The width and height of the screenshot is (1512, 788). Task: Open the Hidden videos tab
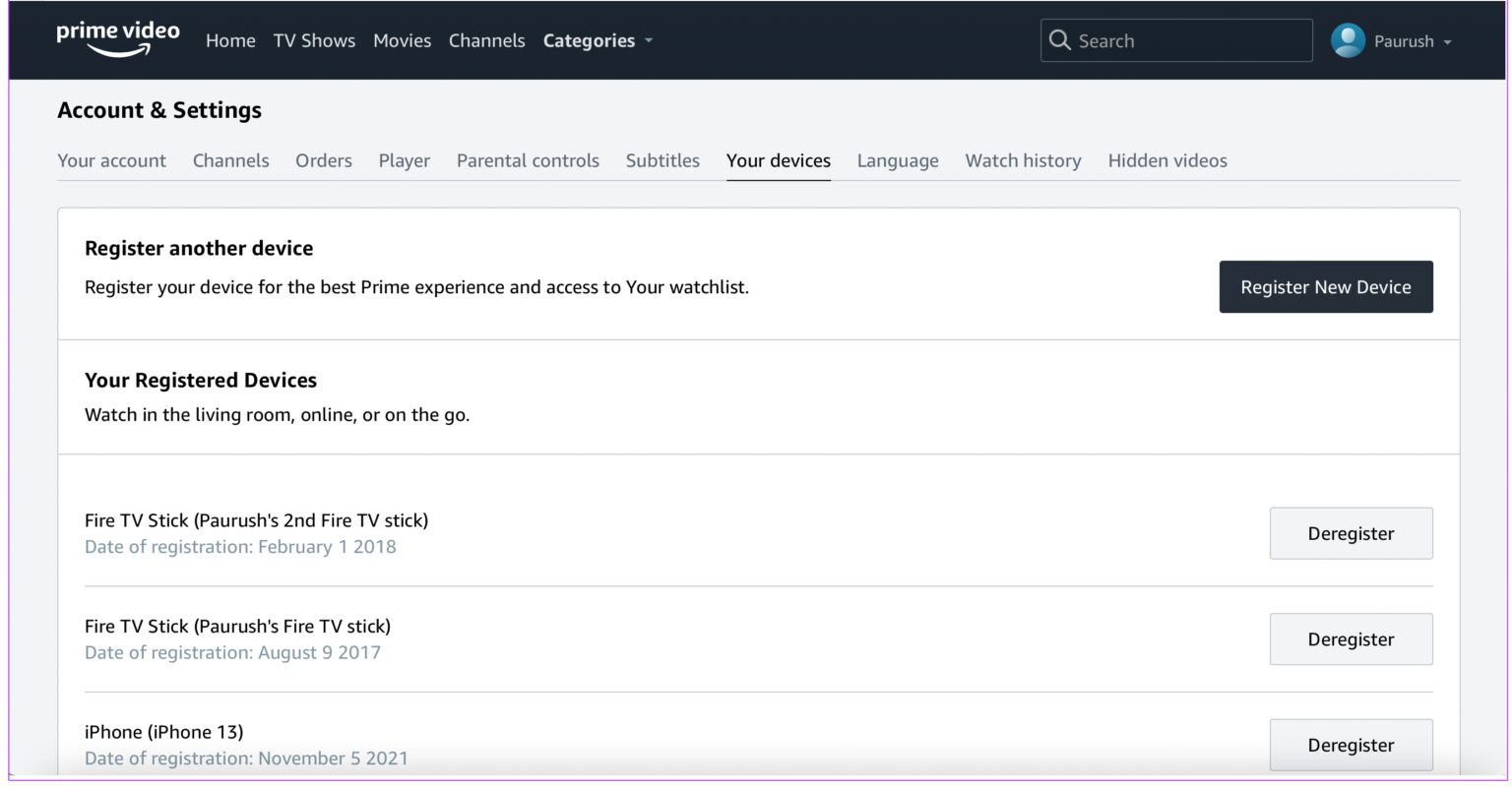coord(1166,160)
